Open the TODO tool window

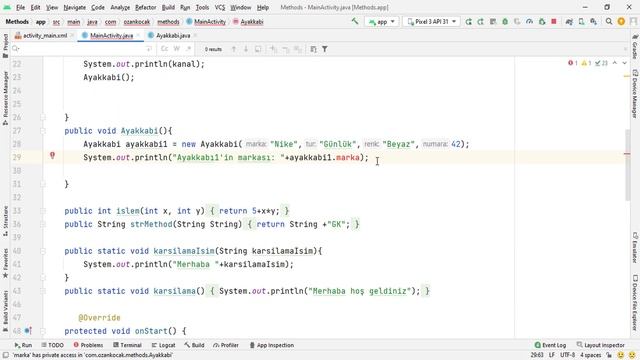(52, 345)
